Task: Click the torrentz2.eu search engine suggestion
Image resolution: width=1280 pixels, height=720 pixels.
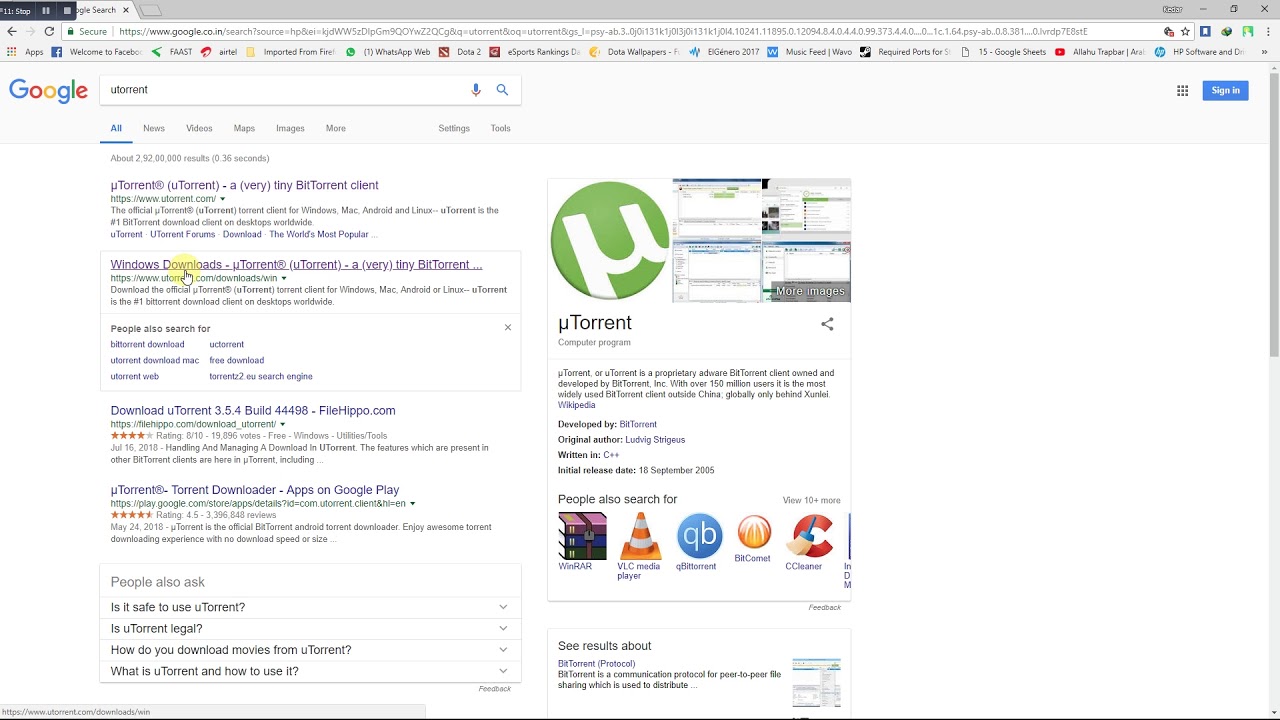Action: (261, 376)
